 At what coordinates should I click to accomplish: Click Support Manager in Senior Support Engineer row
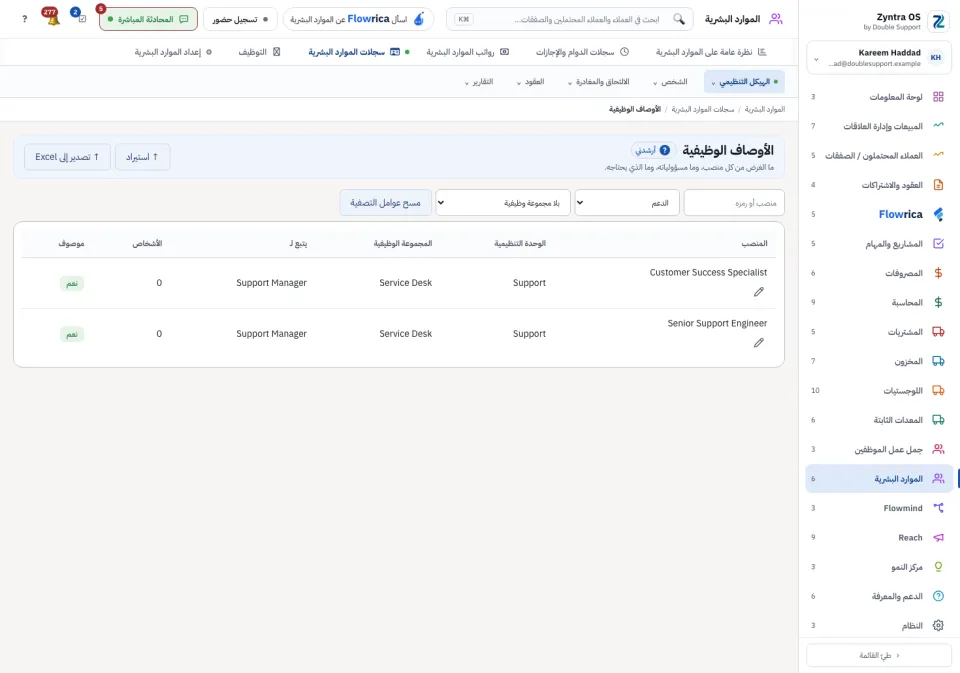(271, 334)
